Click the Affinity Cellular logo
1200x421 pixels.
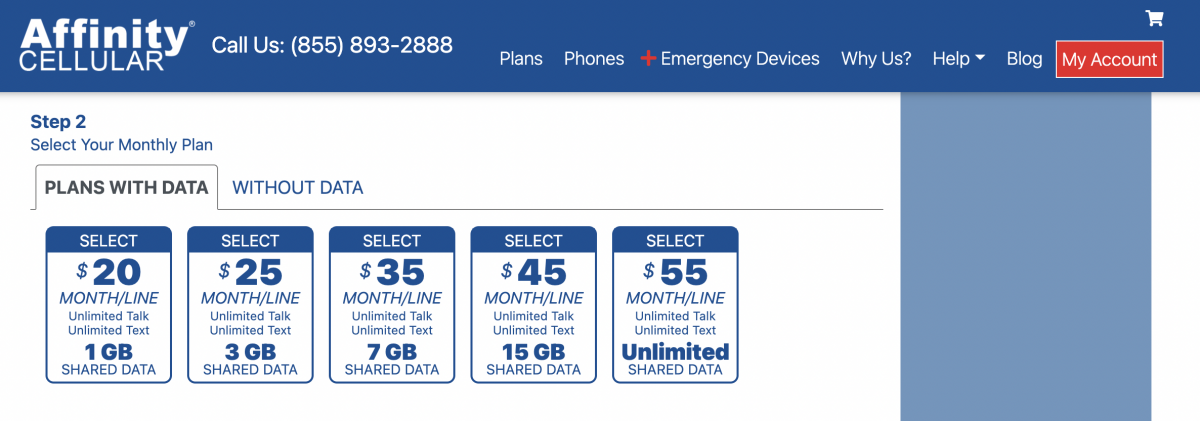[107, 45]
